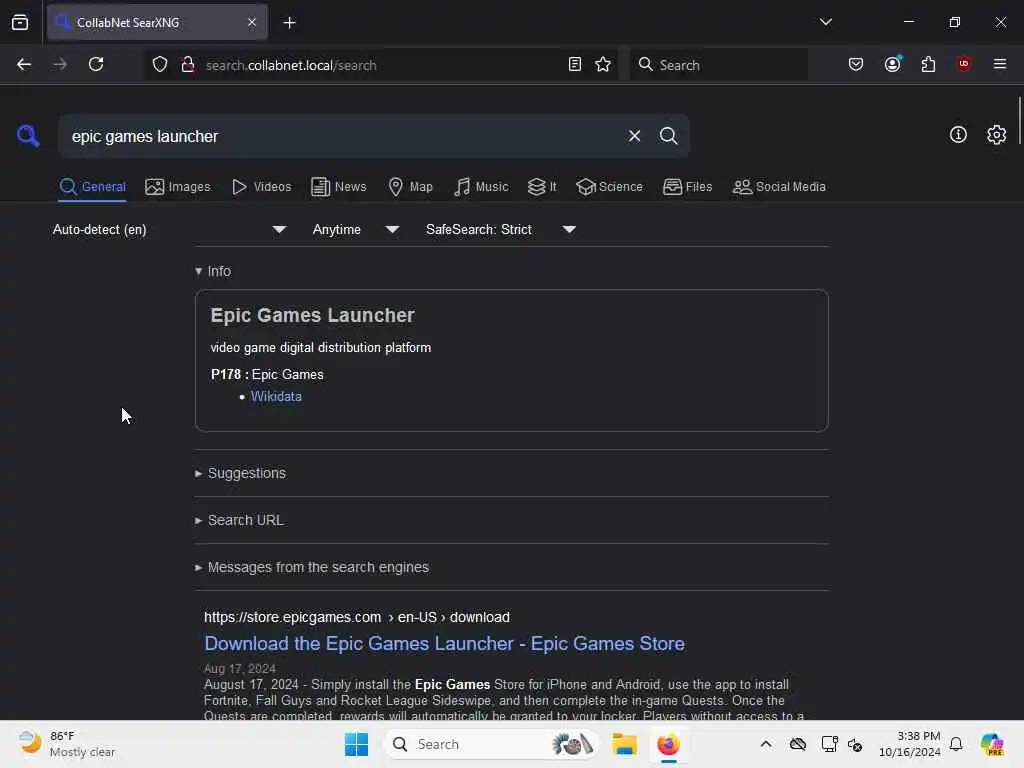
Task: Show hidden system tray icons
Action: coord(766,744)
